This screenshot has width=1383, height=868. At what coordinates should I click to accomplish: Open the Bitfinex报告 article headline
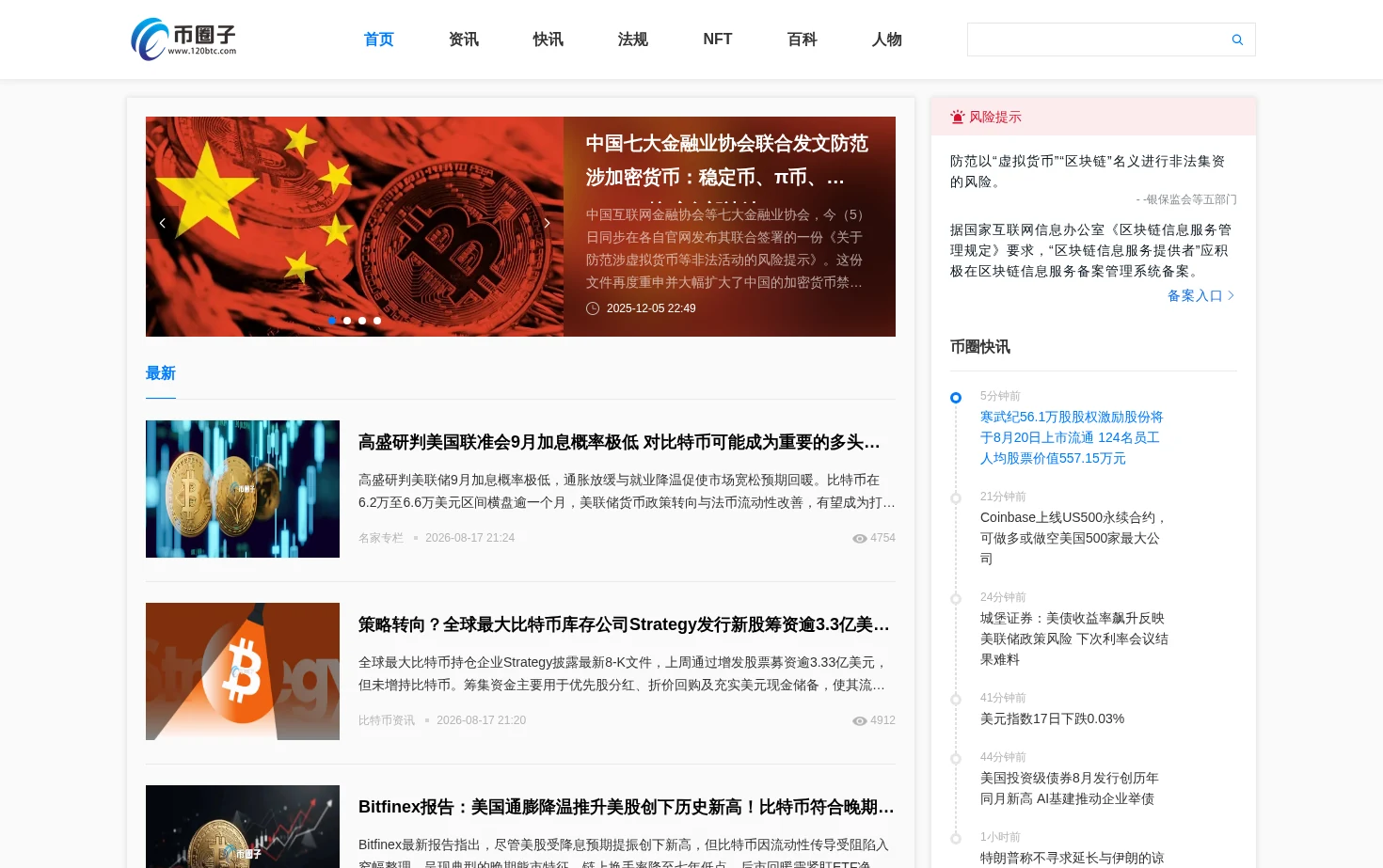(627, 807)
